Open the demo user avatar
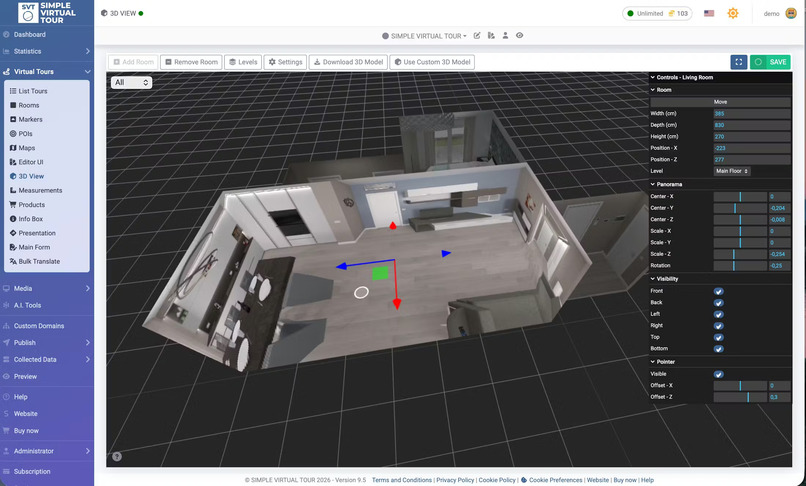Viewport: 806px width, 486px height. point(791,13)
